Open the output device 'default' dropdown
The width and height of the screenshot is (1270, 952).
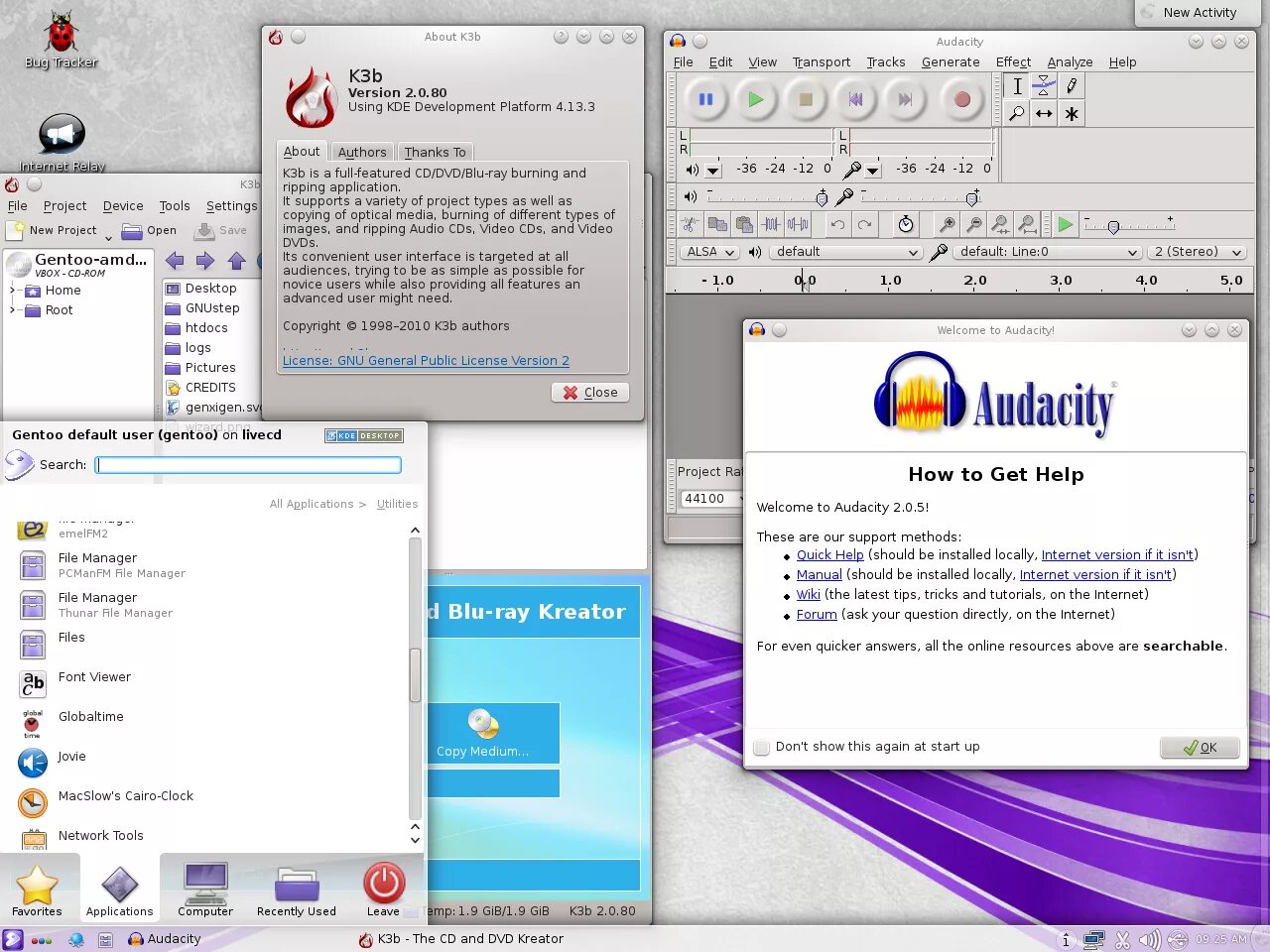(x=845, y=252)
